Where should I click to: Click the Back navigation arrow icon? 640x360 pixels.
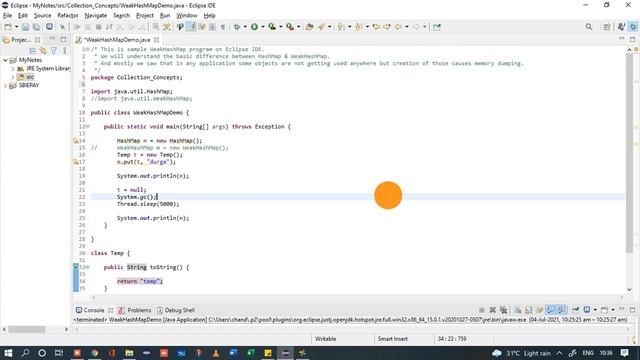(x=398, y=27)
